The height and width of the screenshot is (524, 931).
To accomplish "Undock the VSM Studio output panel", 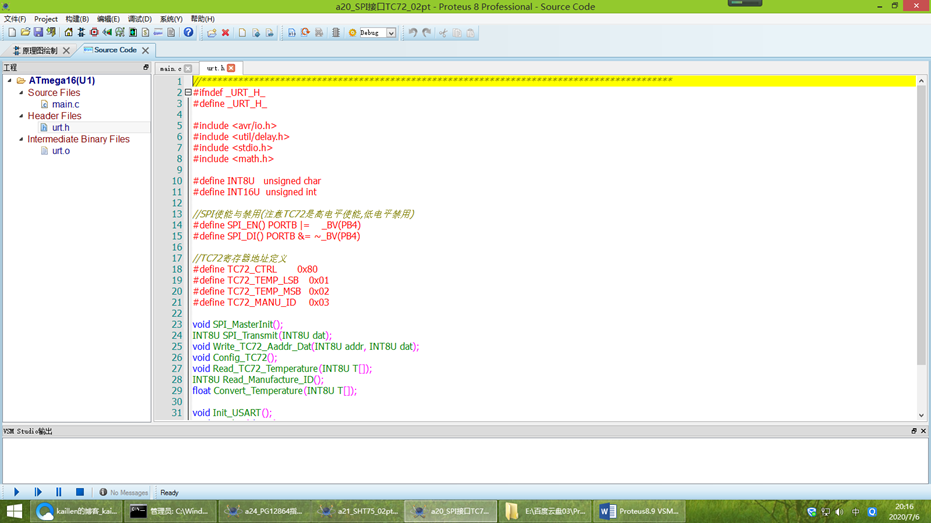I will click(914, 431).
